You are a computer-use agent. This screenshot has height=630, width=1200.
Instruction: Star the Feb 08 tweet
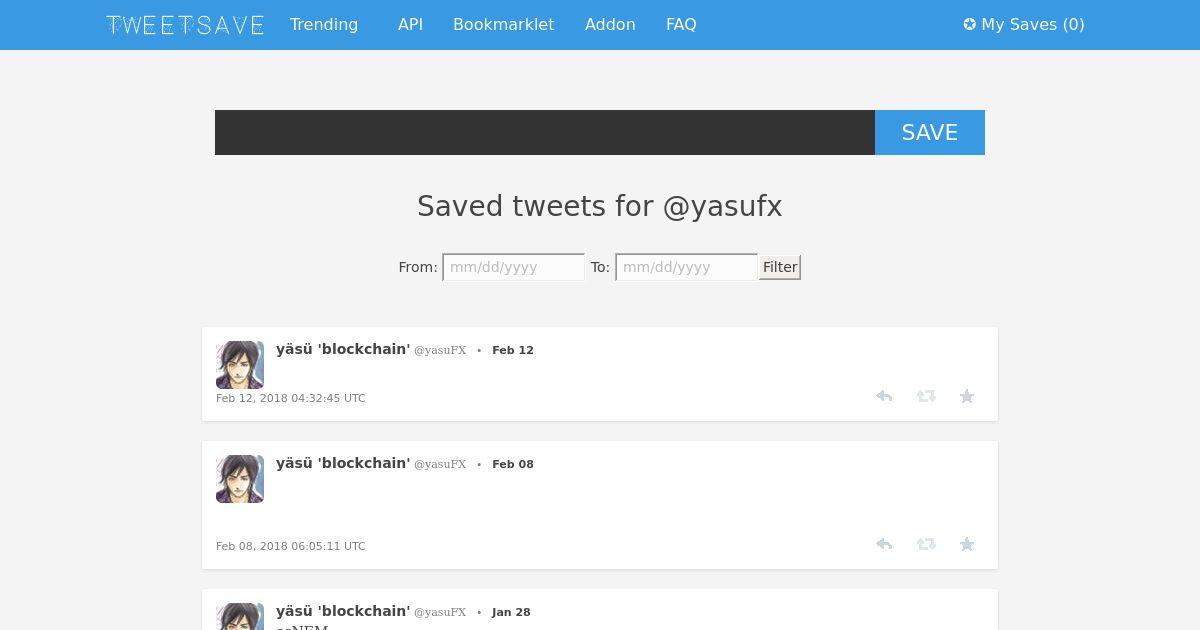coord(967,544)
